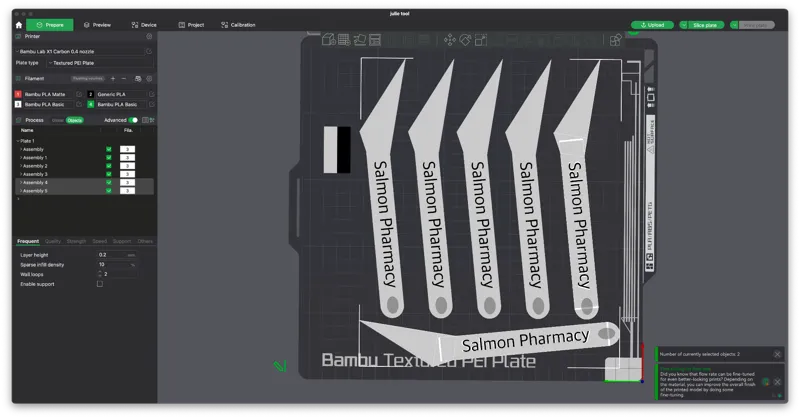
Task: Click red filament 1 color swatch
Action: point(18,94)
